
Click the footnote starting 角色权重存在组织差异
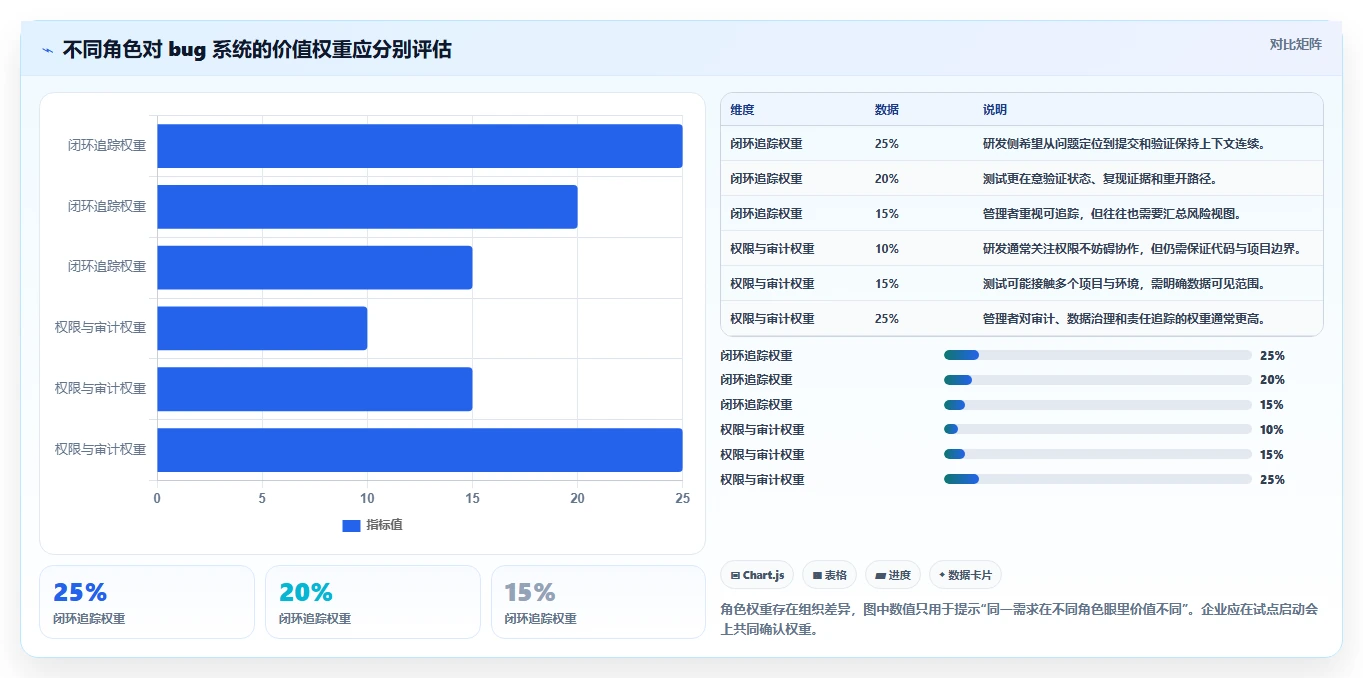(1019, 620)
